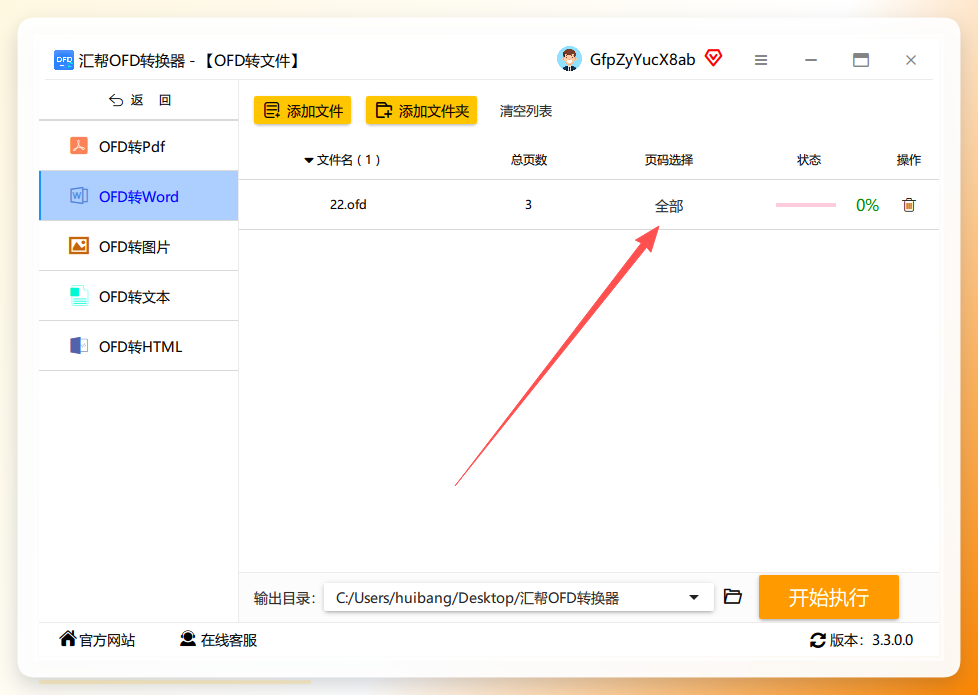Collapse the 文件名 sort arrow
Image resolution: width=978 pixels, height=695 pixels.
[308, 161]
